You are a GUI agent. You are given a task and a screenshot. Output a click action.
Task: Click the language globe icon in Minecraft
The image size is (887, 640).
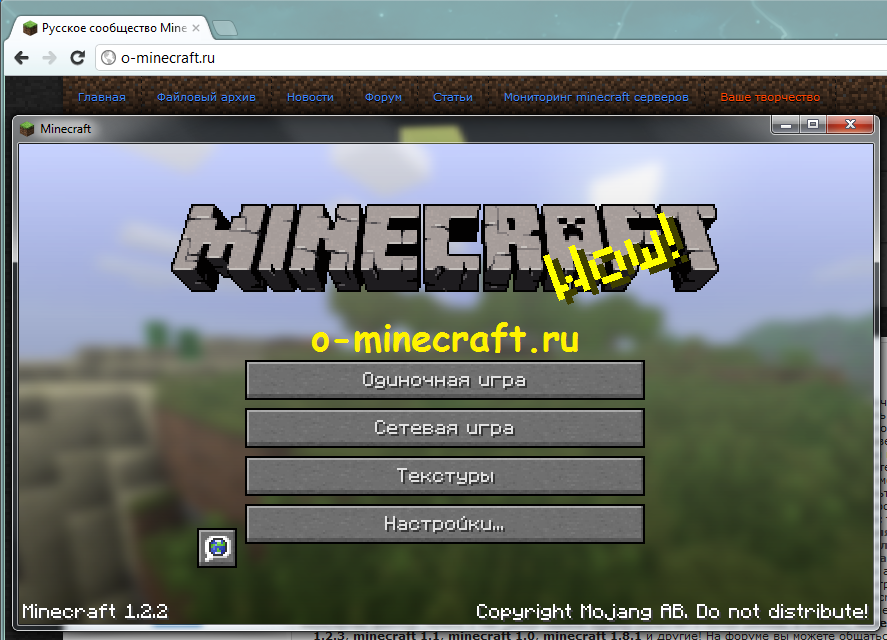point(216,548)
